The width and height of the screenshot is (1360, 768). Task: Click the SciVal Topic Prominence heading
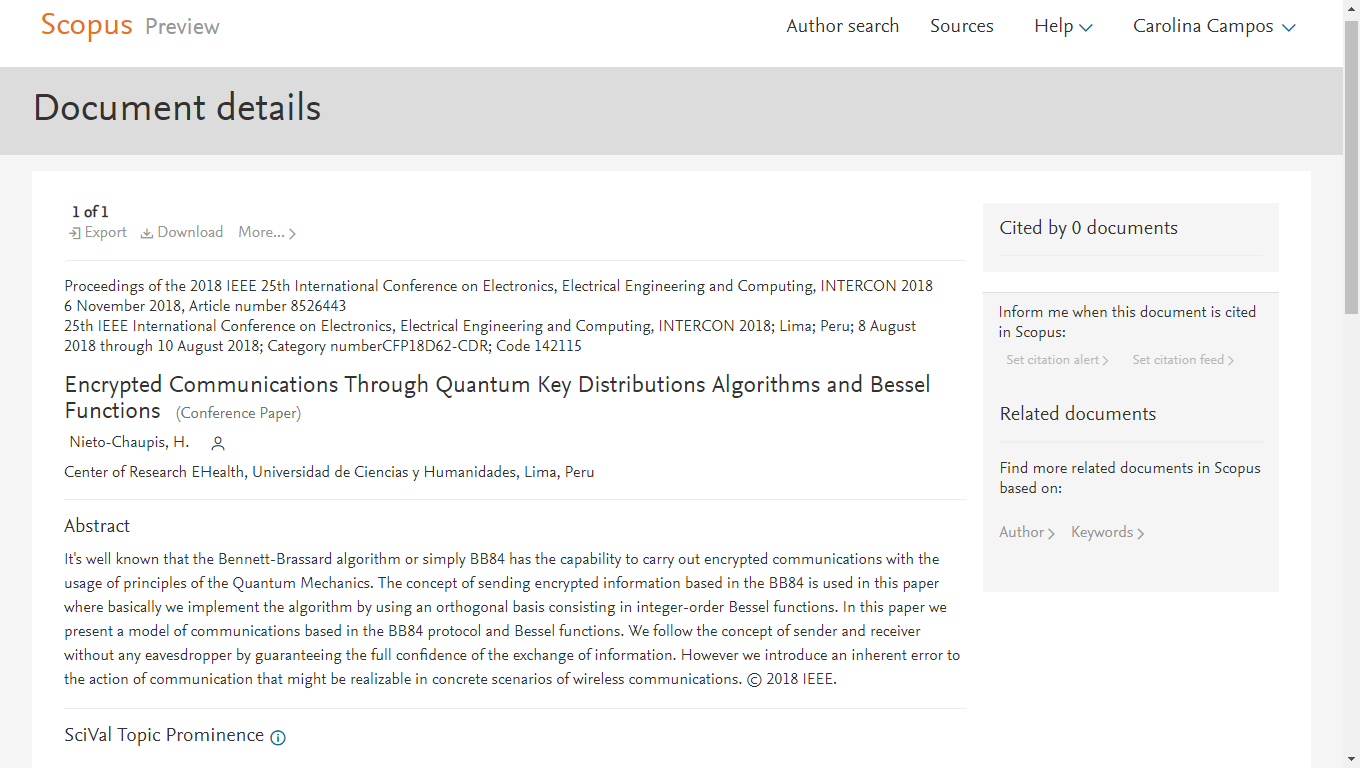point(164,735)
